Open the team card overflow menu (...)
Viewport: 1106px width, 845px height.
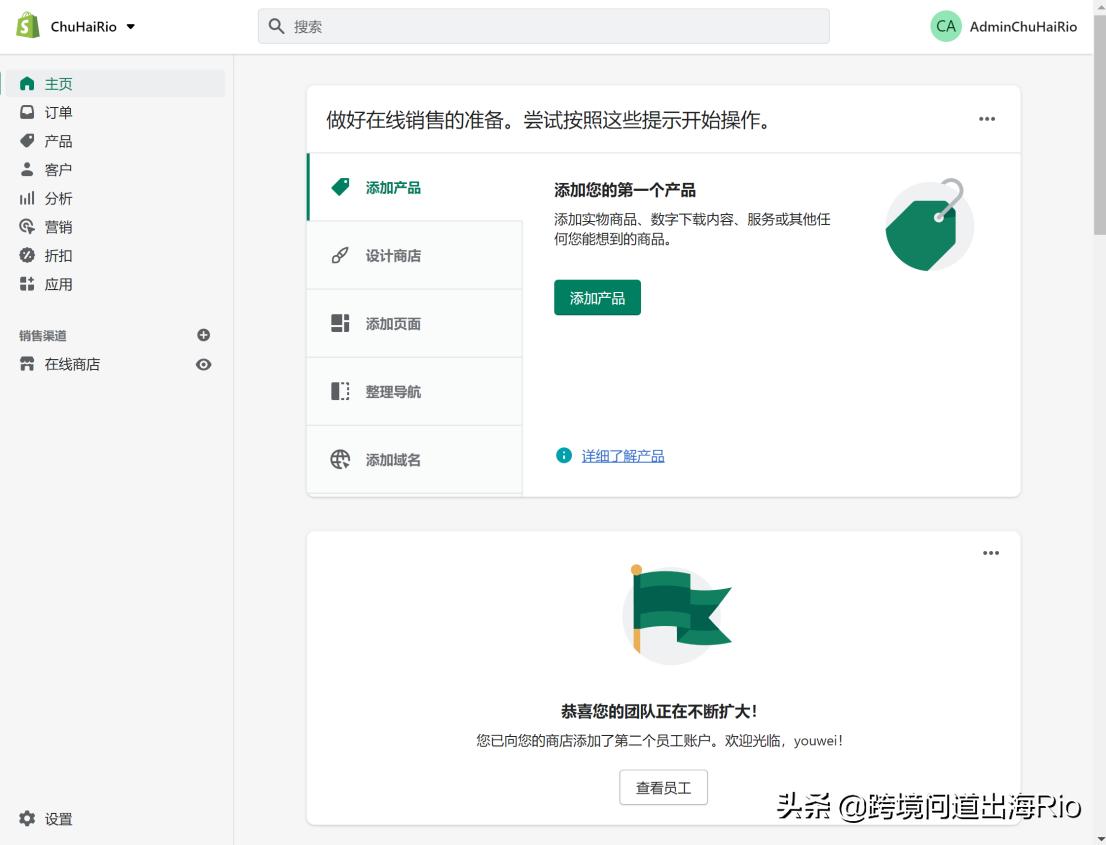point(991,552)
